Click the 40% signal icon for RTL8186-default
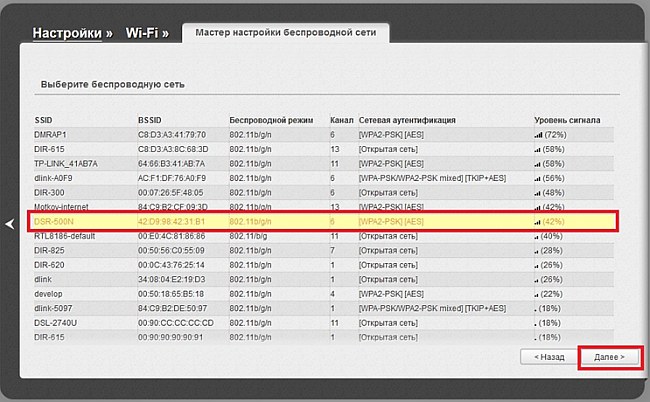Image resolution: width=650 pixels, height=402 pixels. [538, 236]
